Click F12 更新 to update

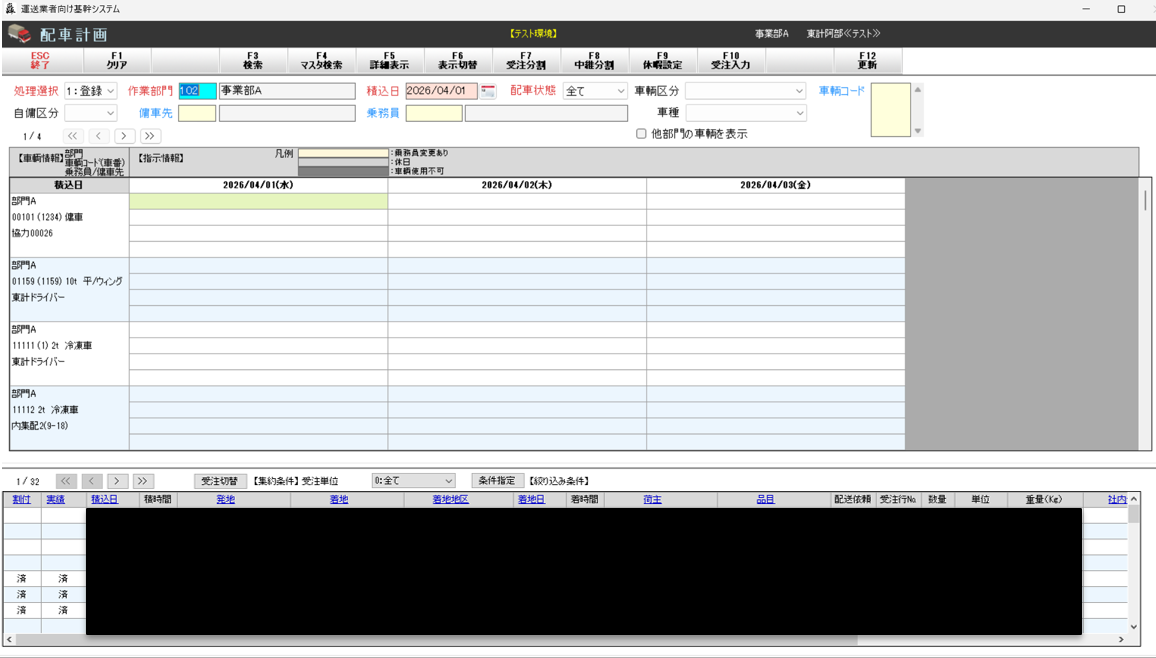(x=867, y=61)
